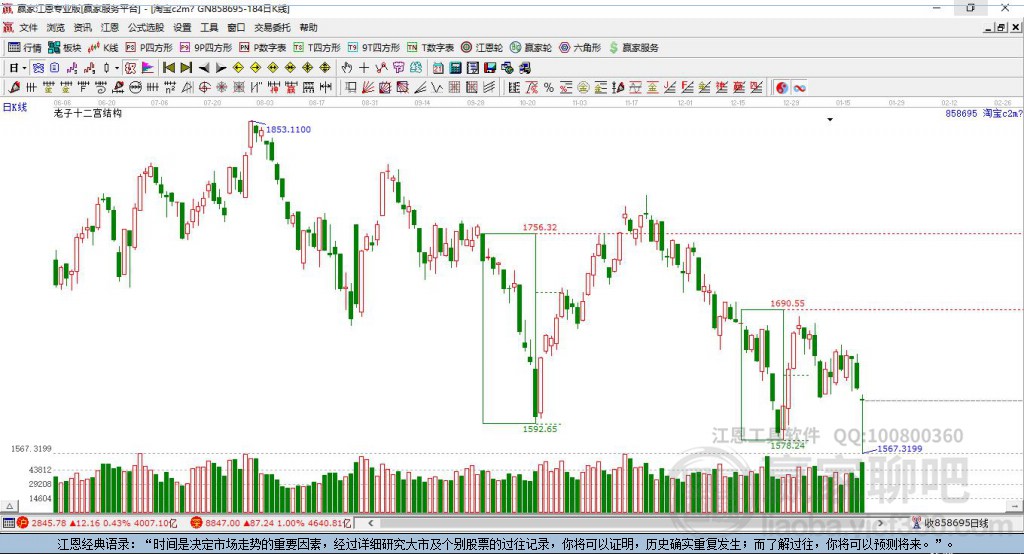The width and height of the screenshot is (1024, 554).
Task: Click the red-blue yin-yang icon
Action: (782, 88)
